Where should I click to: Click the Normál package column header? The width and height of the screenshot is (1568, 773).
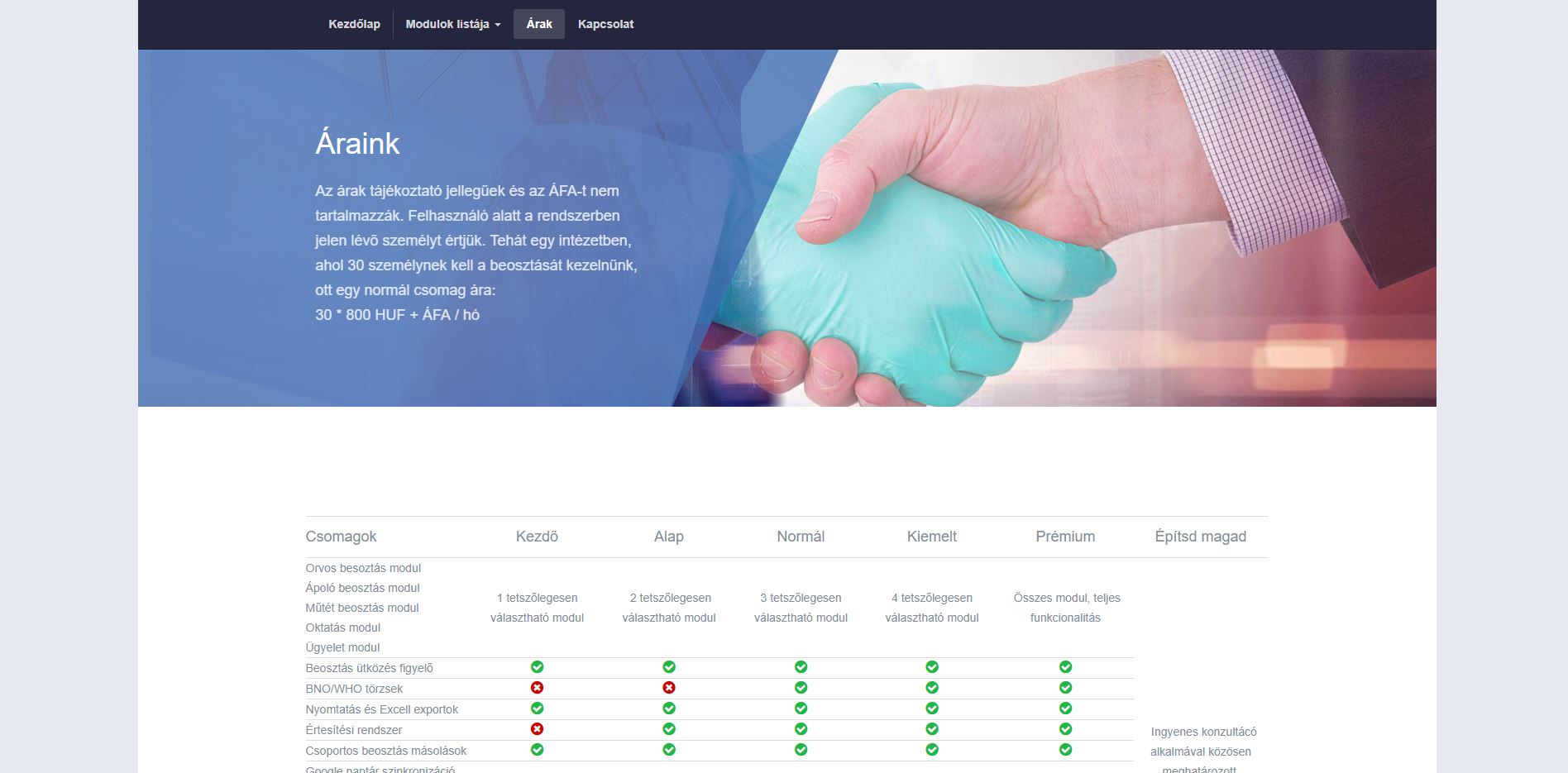801,537
